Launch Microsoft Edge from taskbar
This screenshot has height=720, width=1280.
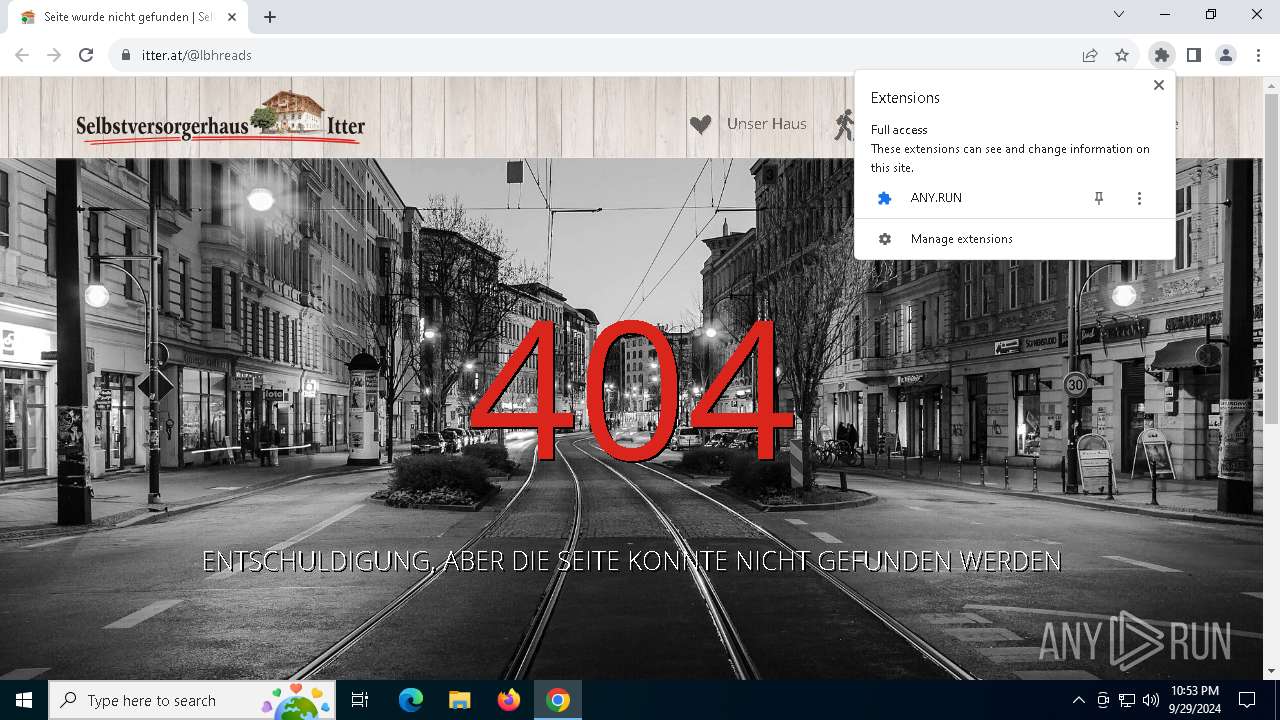point(410,700)
